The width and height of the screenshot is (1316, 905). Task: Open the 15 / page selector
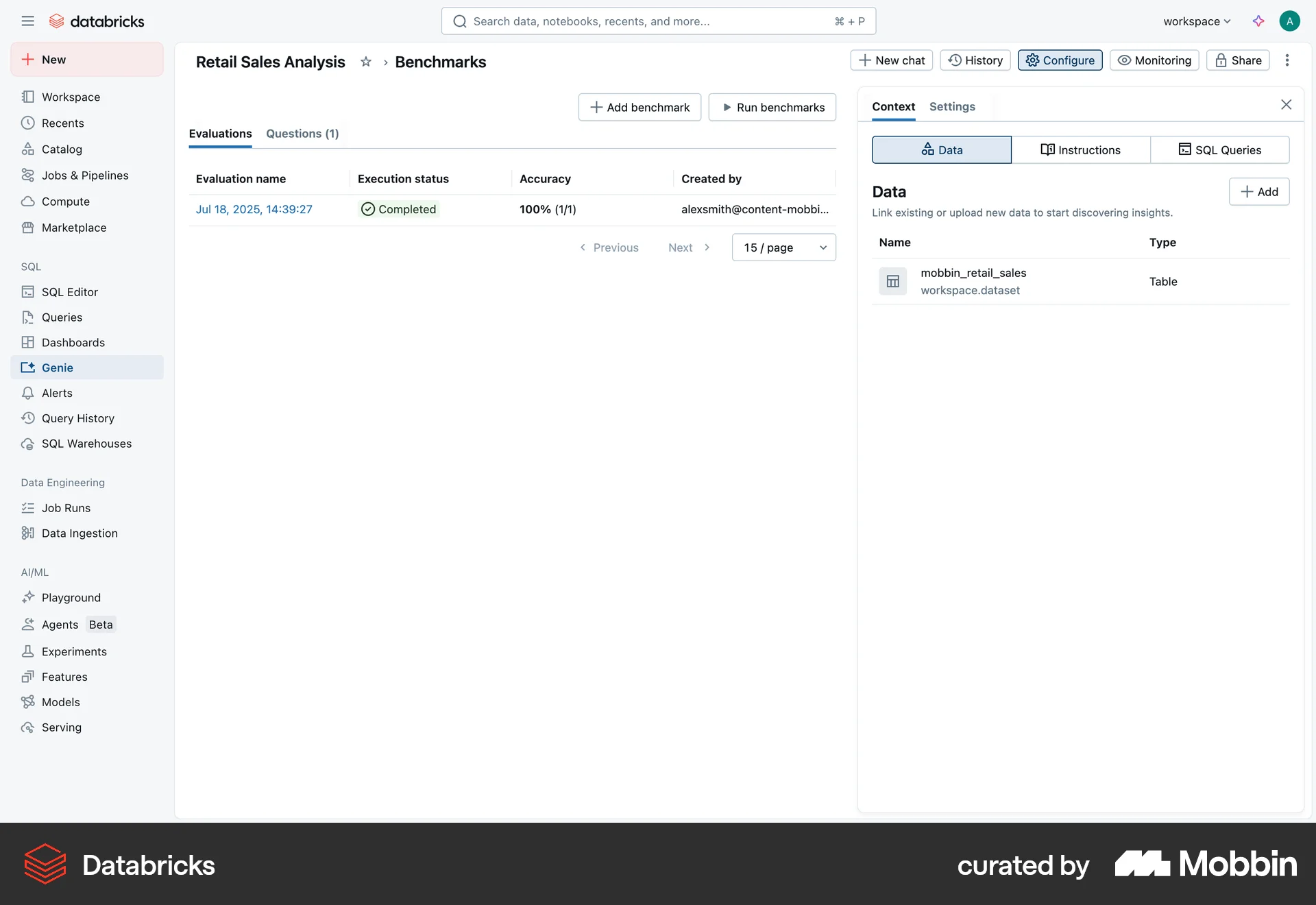pyautogui.click(x=783, y=247)
